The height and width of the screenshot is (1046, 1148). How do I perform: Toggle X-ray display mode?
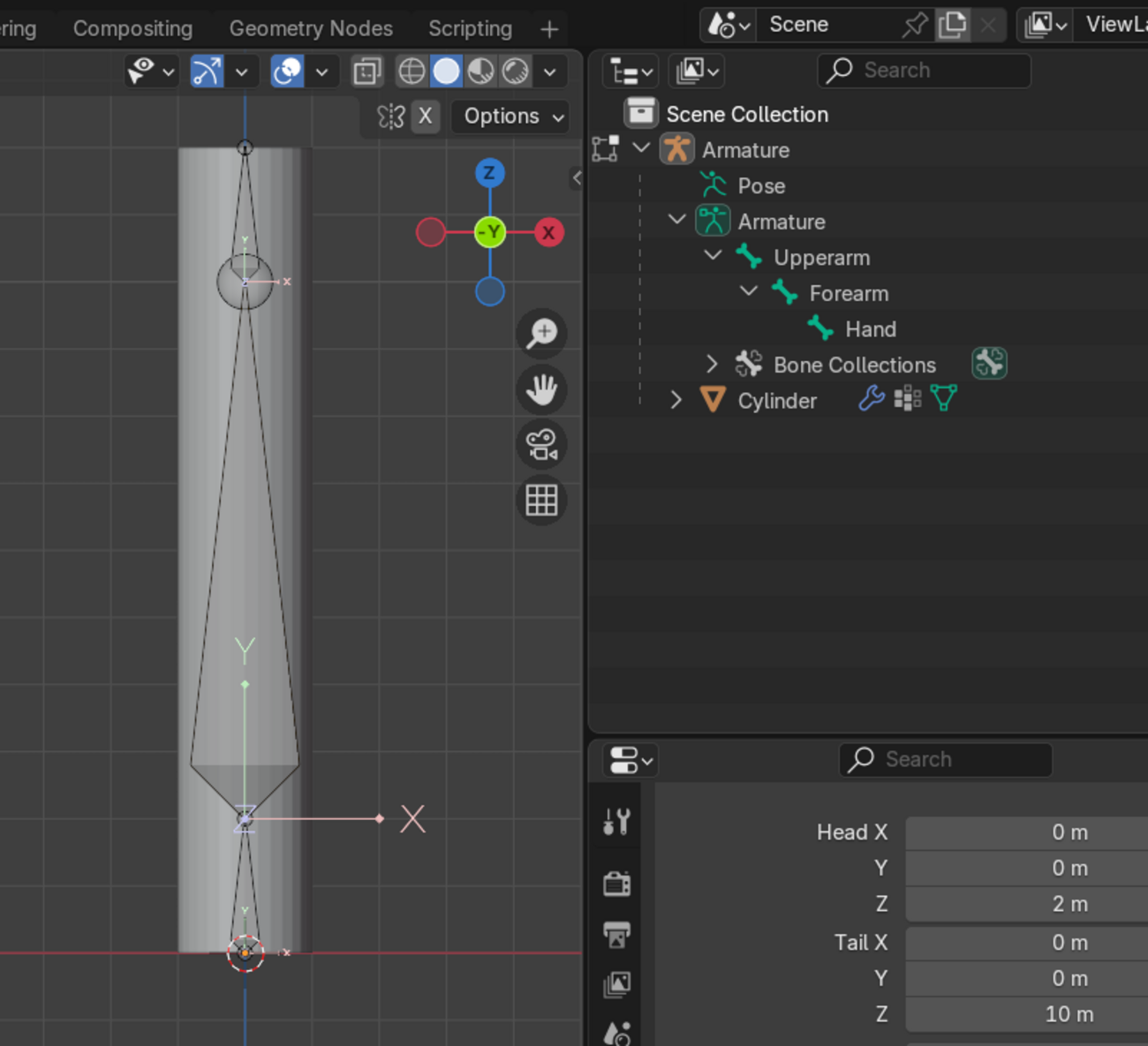pos(366,71)
